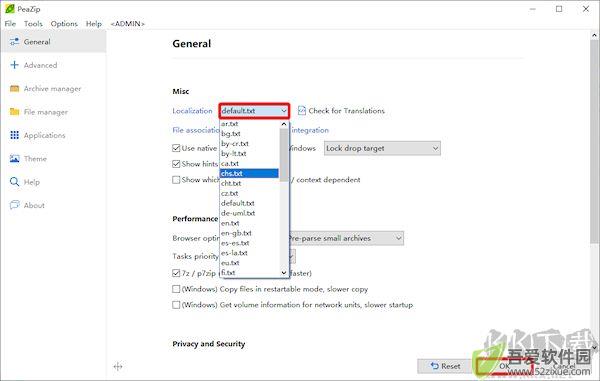Select de-uml.txt in the language list
Viewport: 600px width, 381px height.
click(x=249, y=213)
